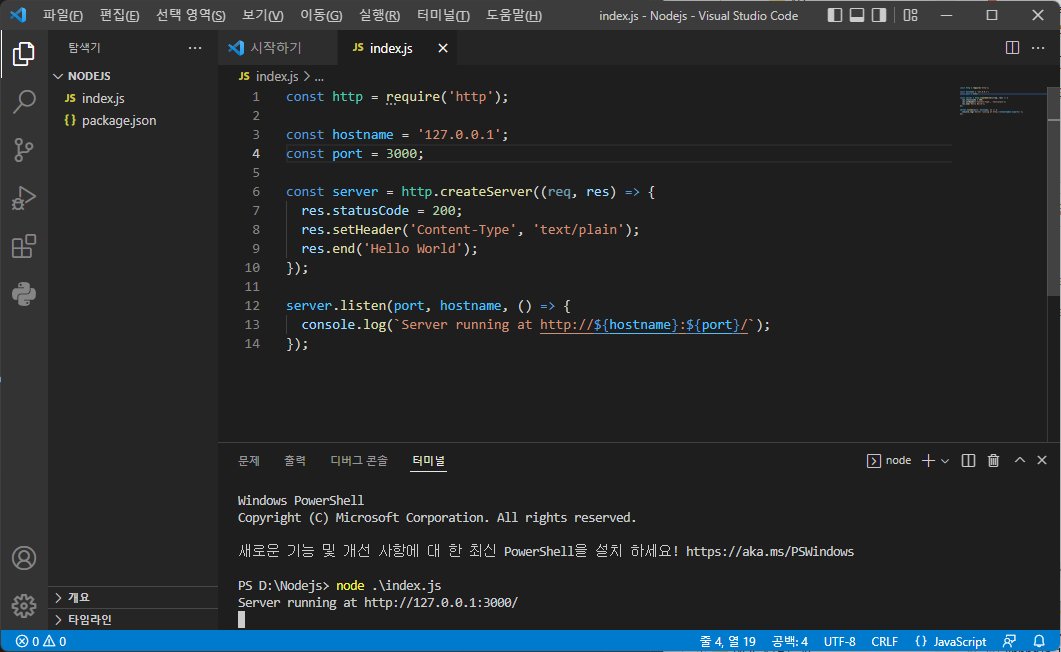Image resolution: width=1061 pixels, height=652 pixels.
Task: Click line number 12 in the gutter
Action: point(252,306)
